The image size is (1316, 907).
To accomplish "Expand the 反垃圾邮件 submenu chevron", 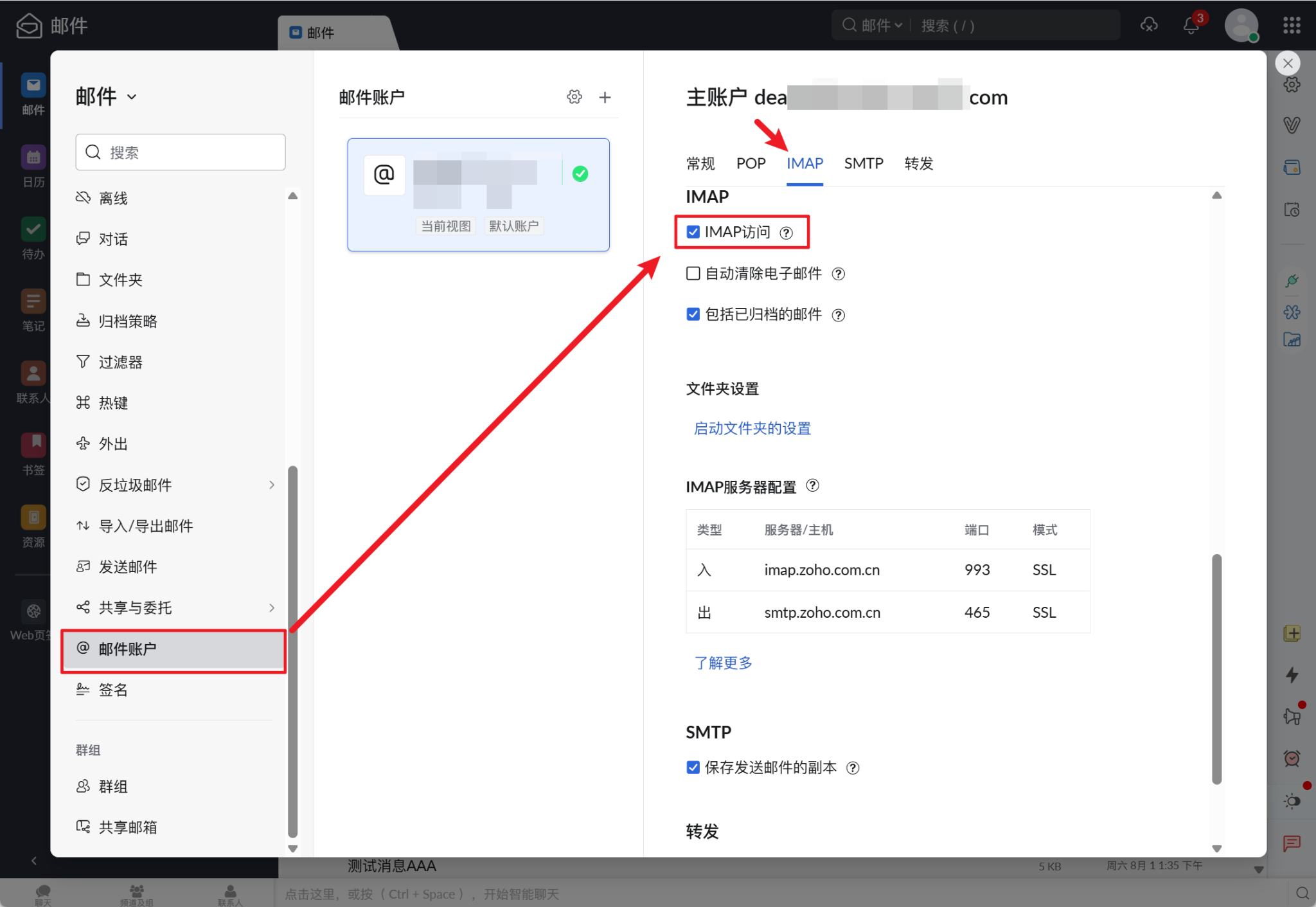I will [272, 485].
